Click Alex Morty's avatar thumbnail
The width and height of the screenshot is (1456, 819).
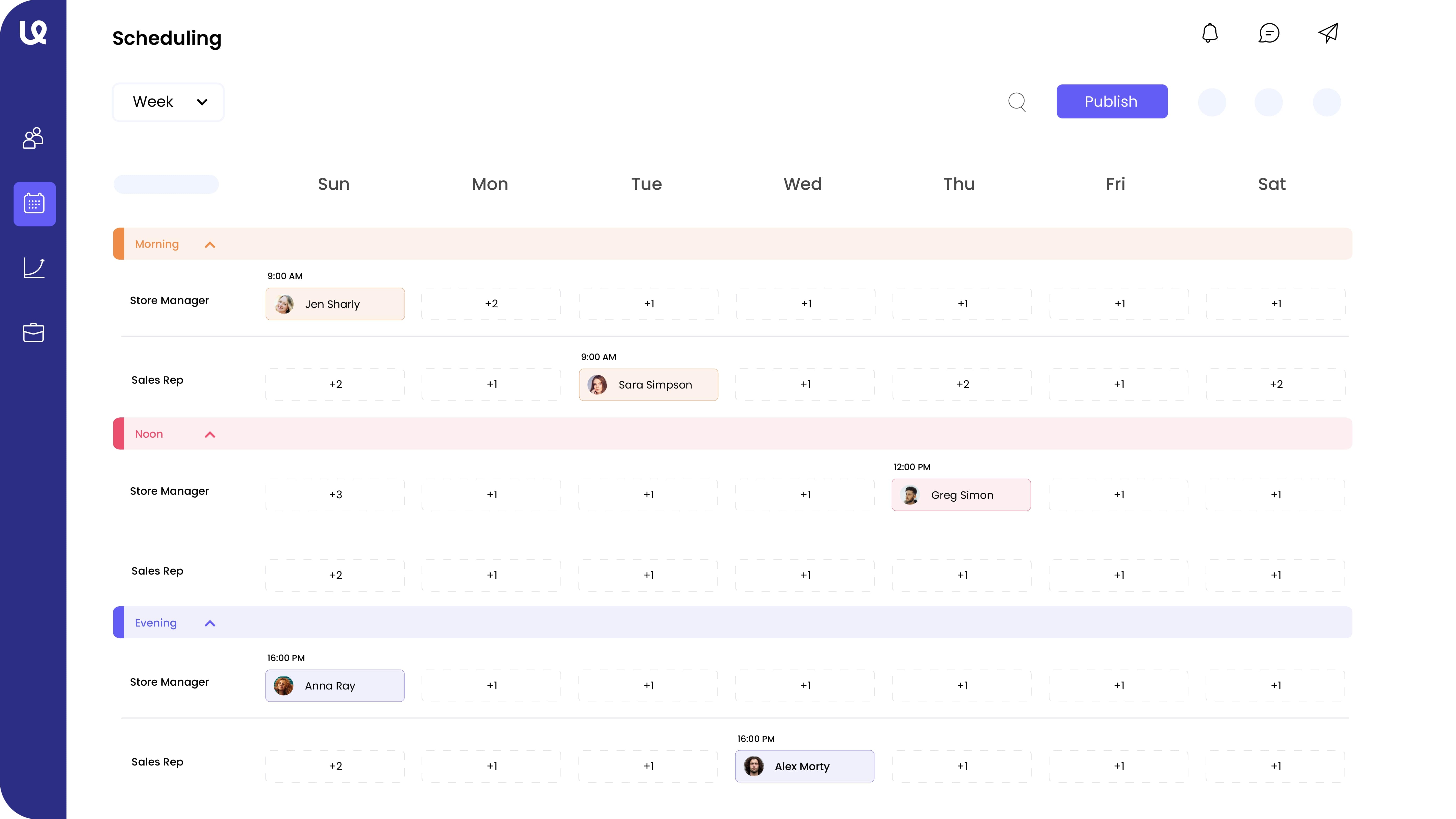pos(753,766)
